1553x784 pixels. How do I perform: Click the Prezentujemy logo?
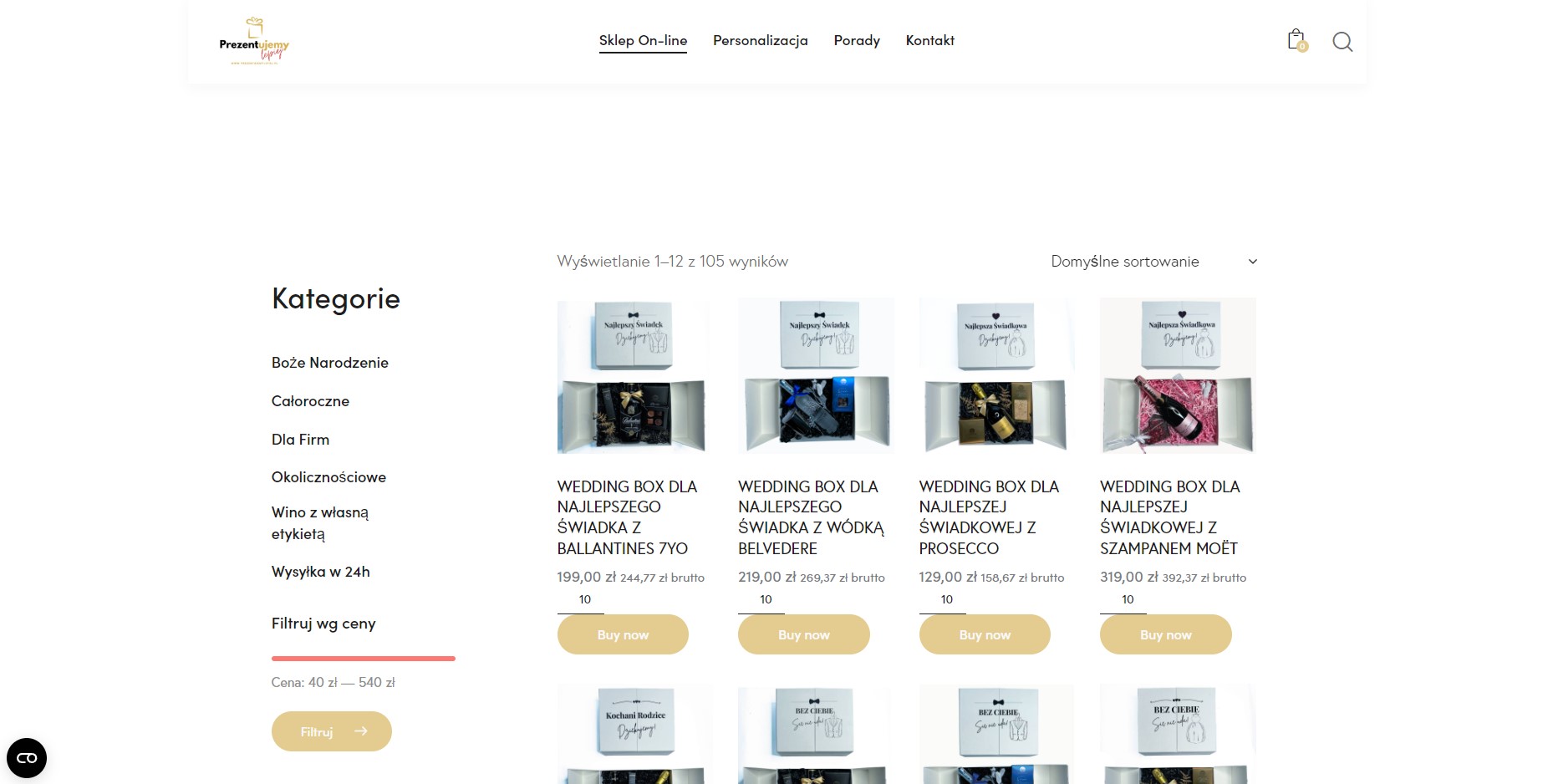[x=254, y=42]
